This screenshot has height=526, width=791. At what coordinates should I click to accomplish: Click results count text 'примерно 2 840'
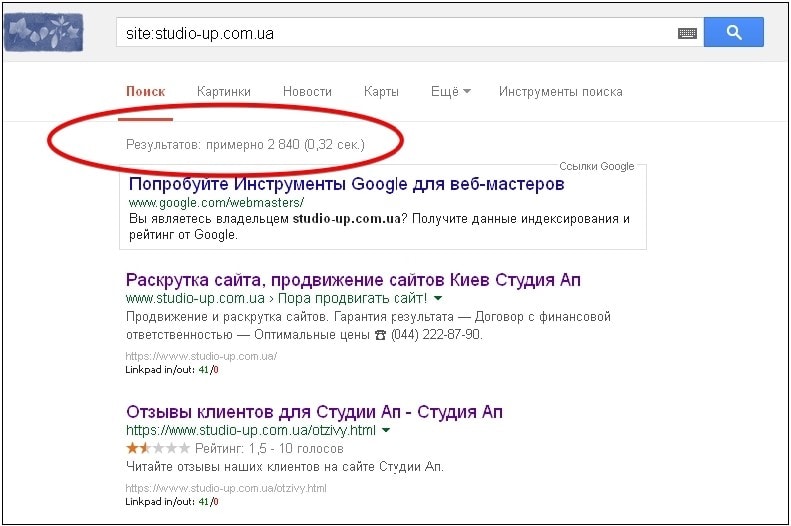(253, 145)
